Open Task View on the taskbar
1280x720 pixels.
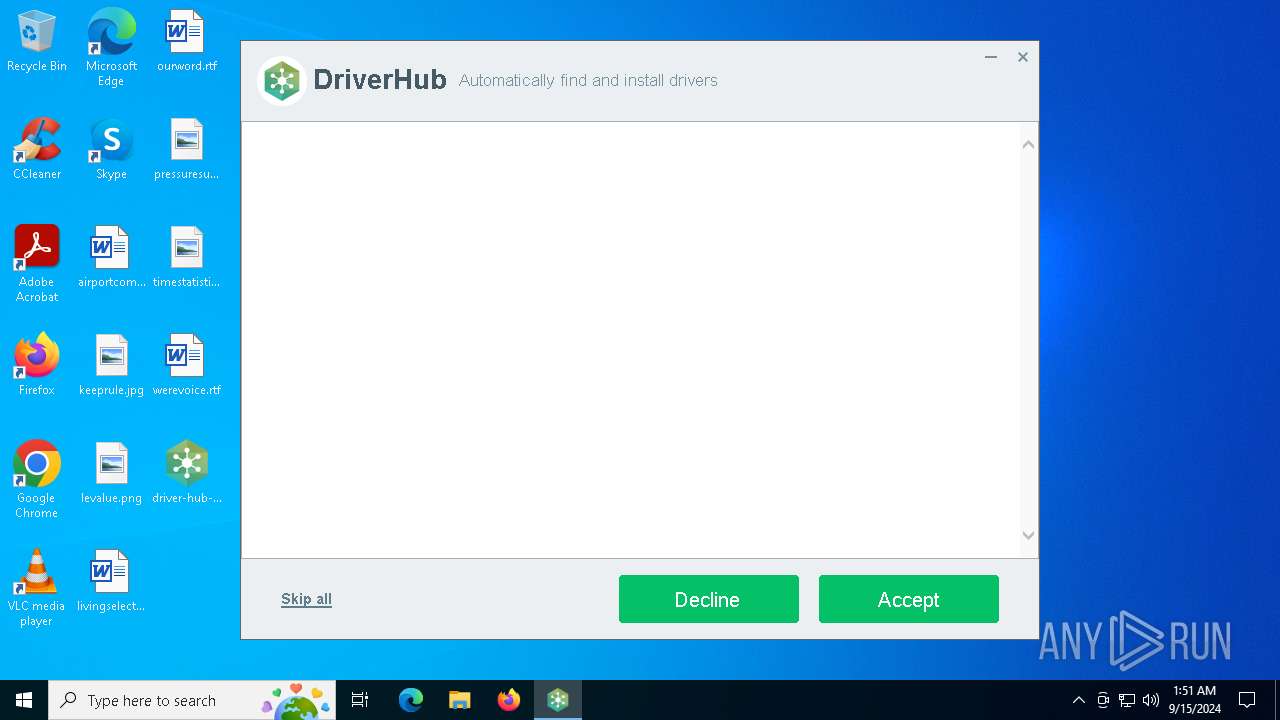click(x=360, y=700)
